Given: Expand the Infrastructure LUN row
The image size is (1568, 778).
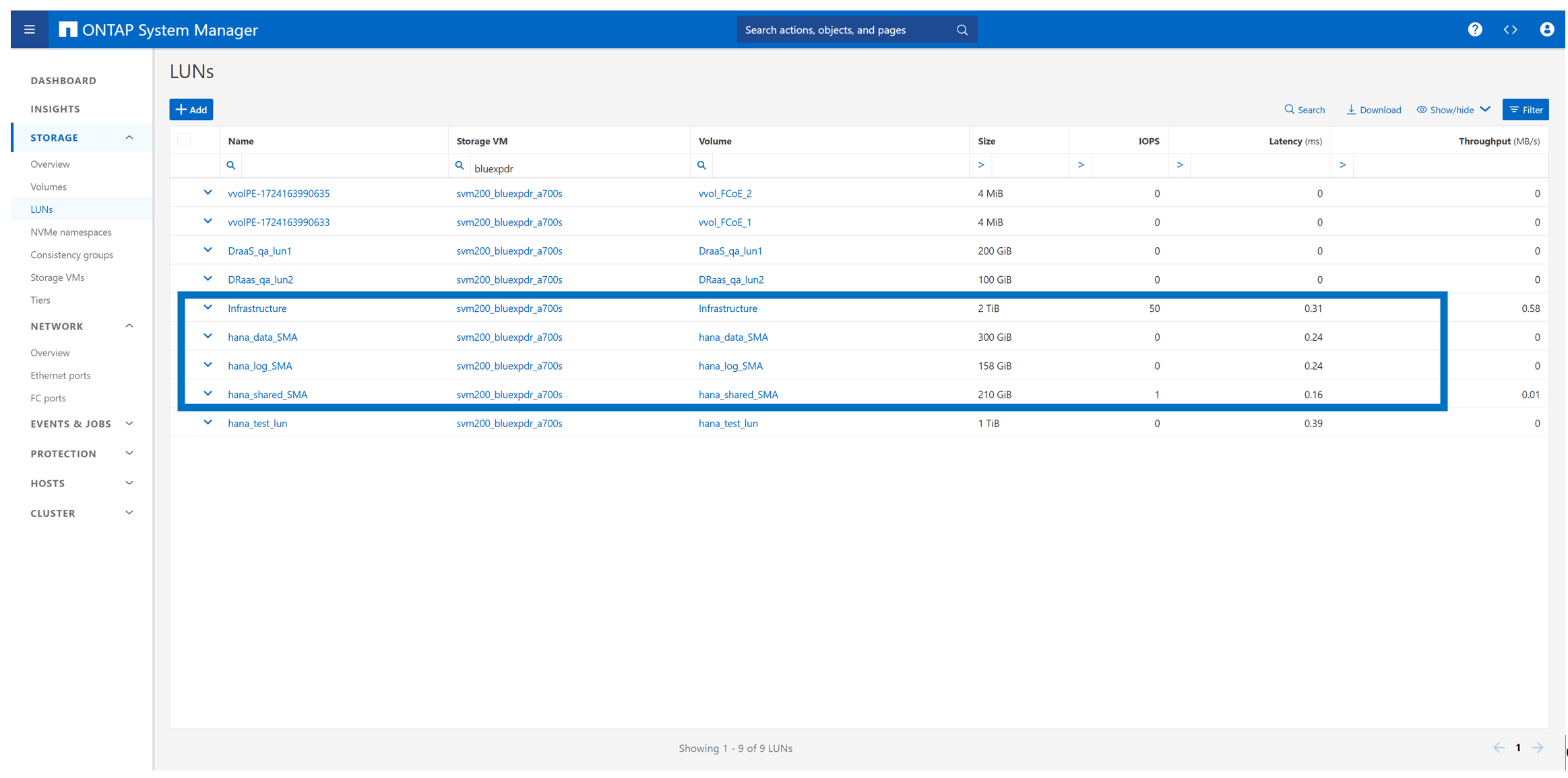Looking at the screenshot, I should click(x=208, y=308).
